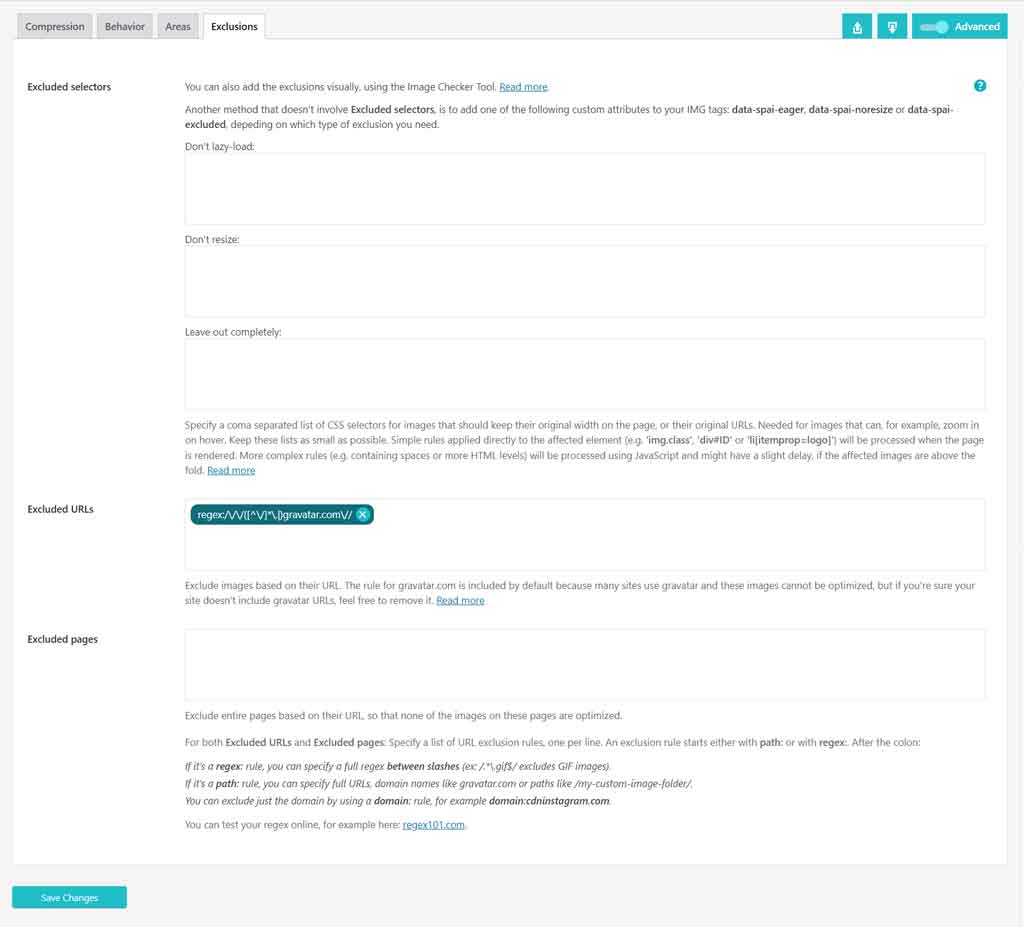Open the help question mark icon
The width and height of the screenshot is (1024, 927).
click(980, 86)
